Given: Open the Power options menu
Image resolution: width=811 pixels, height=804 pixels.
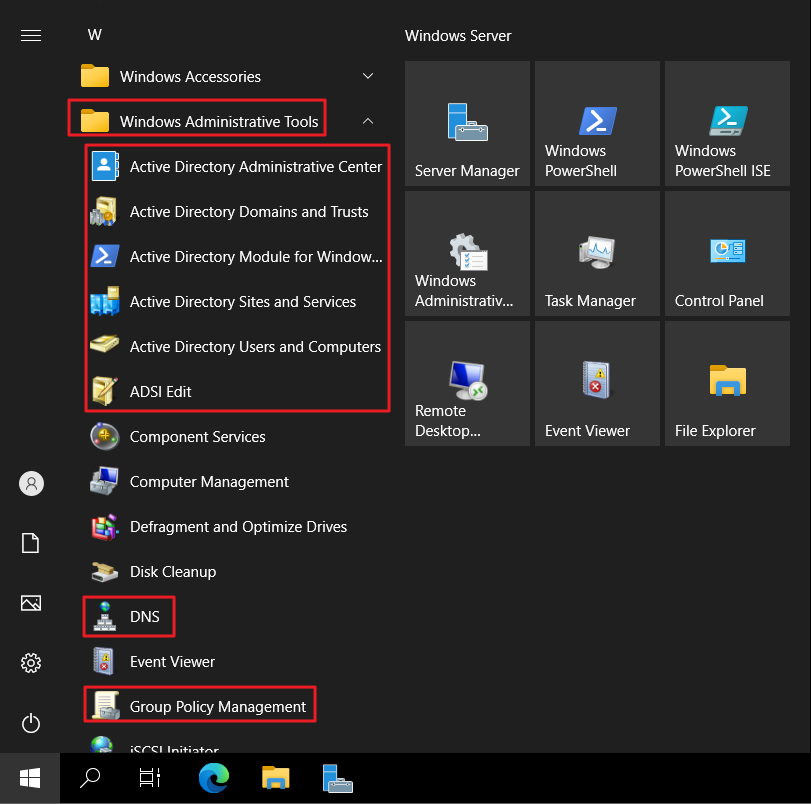Looking at the screenshot, I should [31, 723].
